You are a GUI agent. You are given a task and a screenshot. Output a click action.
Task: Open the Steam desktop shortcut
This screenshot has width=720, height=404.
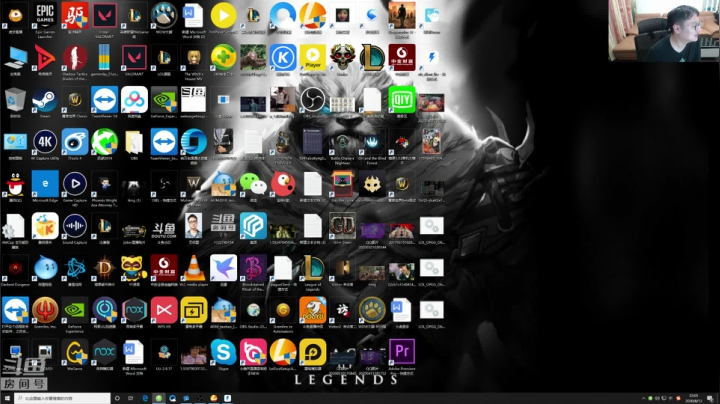pyautogui.click(x=45, y=100)
